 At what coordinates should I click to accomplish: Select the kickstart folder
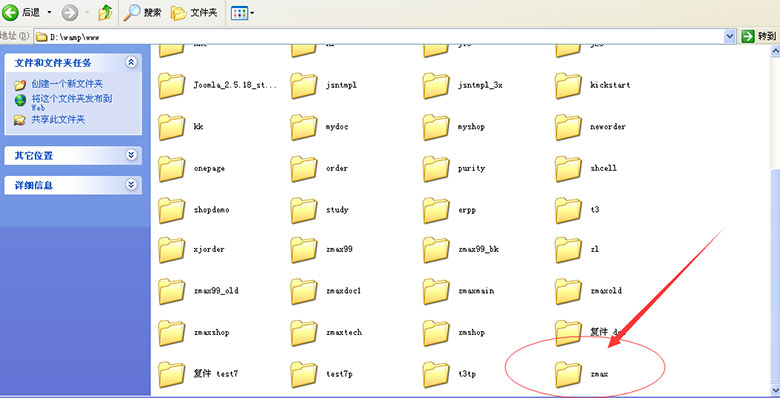(592, 85)
